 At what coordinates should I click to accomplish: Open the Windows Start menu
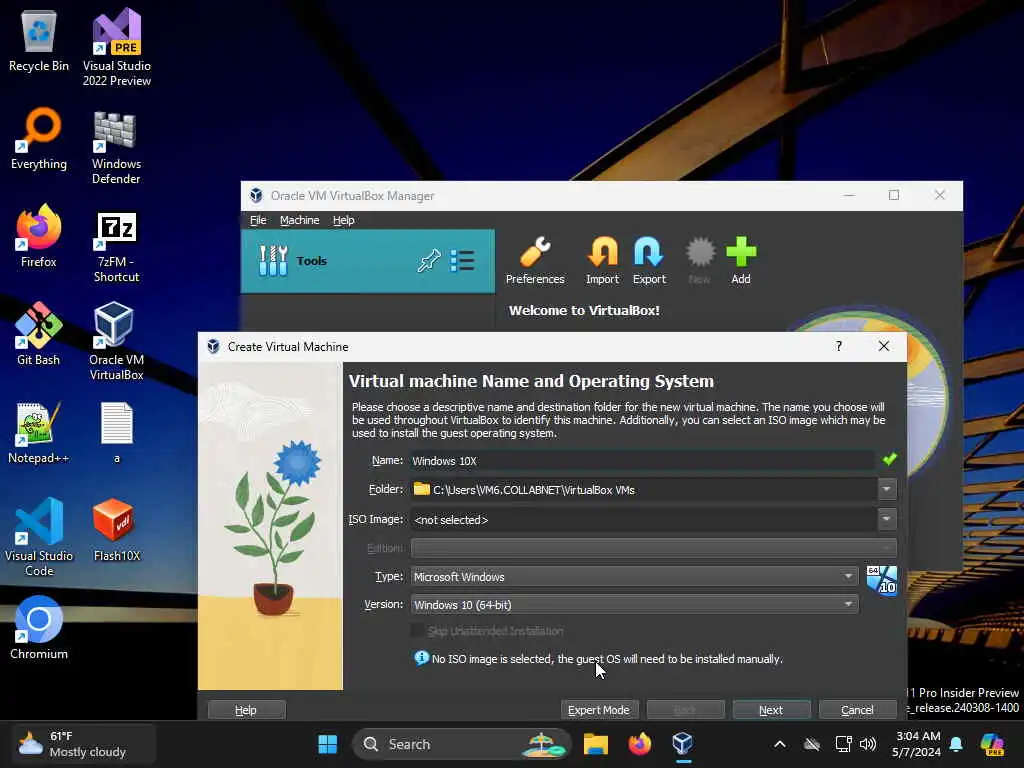[x=327, y=744]
